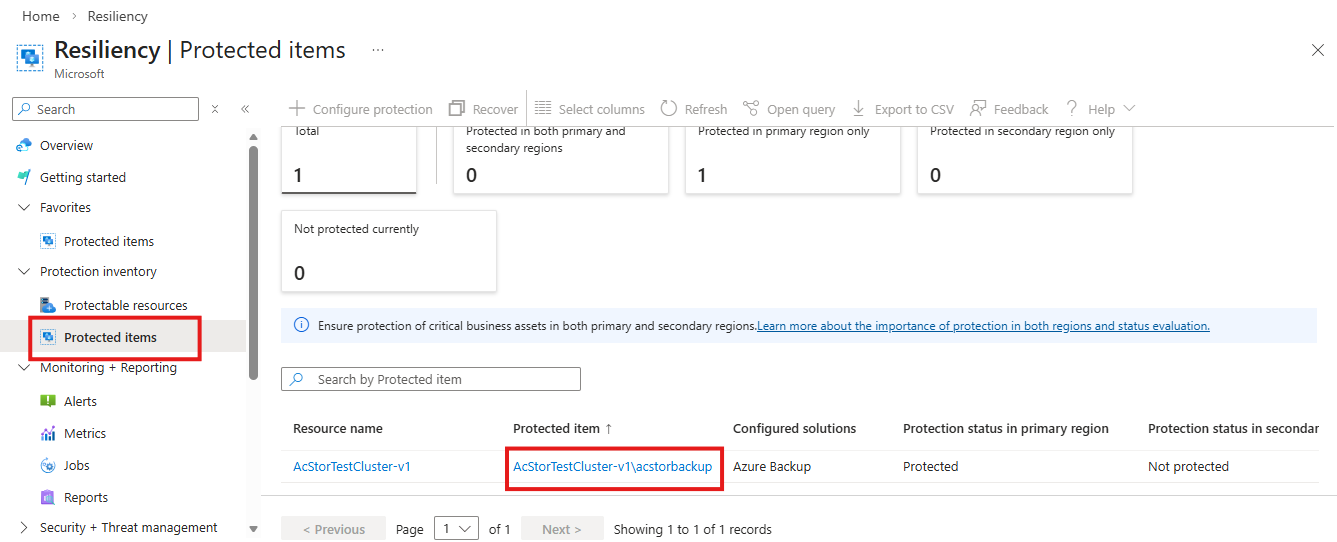Open the page number dropdown

tap(456, 529)
